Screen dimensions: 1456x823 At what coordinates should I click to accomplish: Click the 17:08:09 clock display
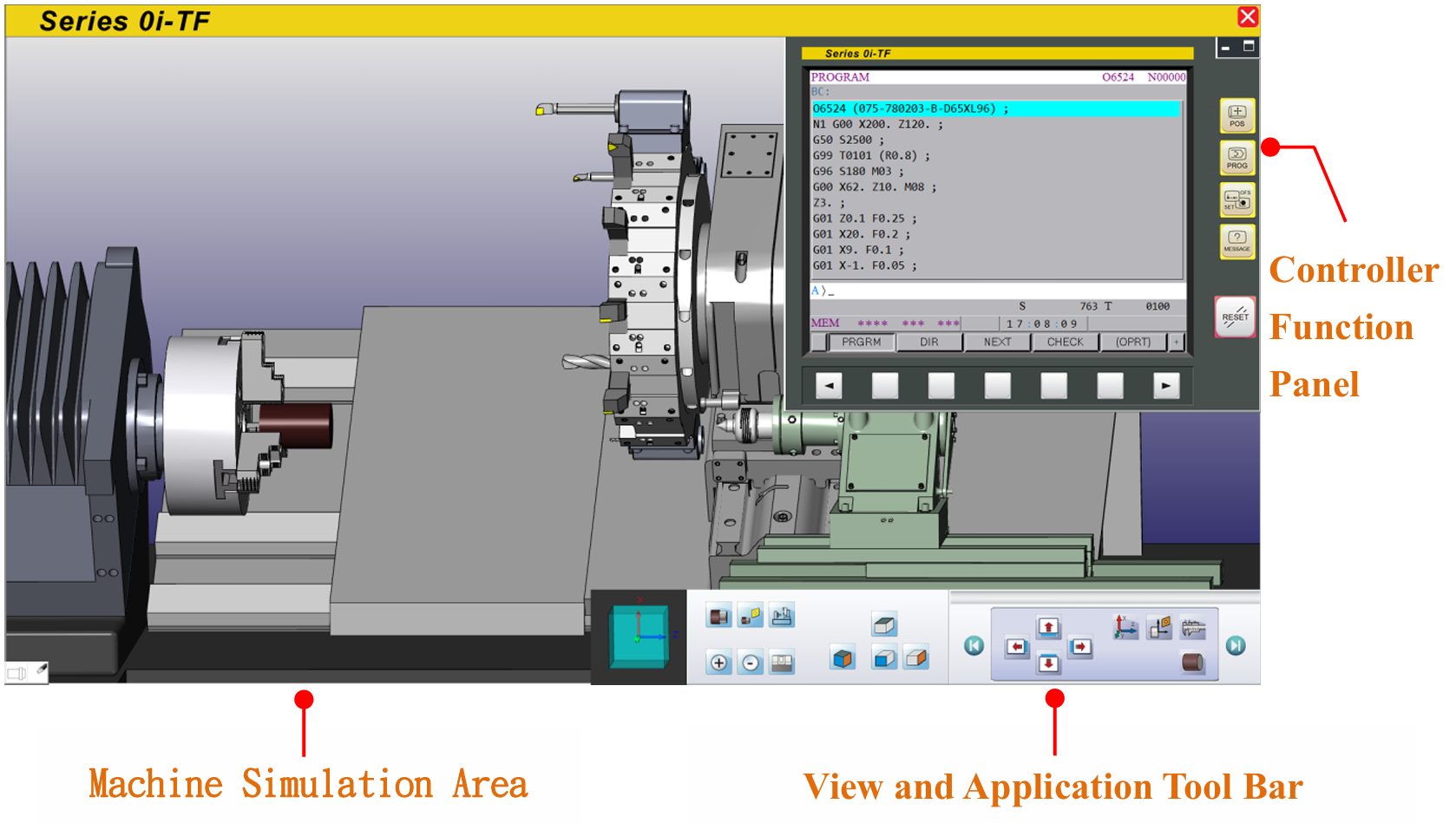(x=1041, y=324)
